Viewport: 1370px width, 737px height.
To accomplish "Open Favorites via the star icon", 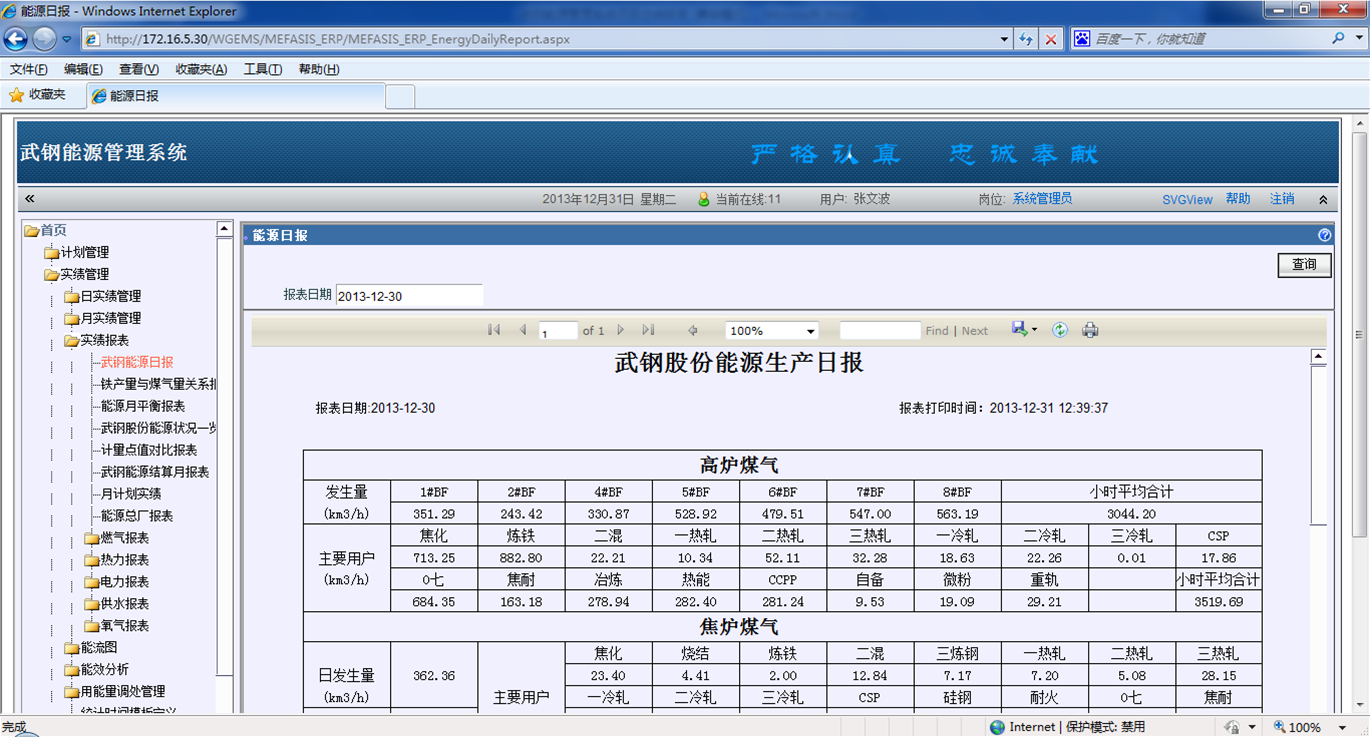I will coord(16,95).
